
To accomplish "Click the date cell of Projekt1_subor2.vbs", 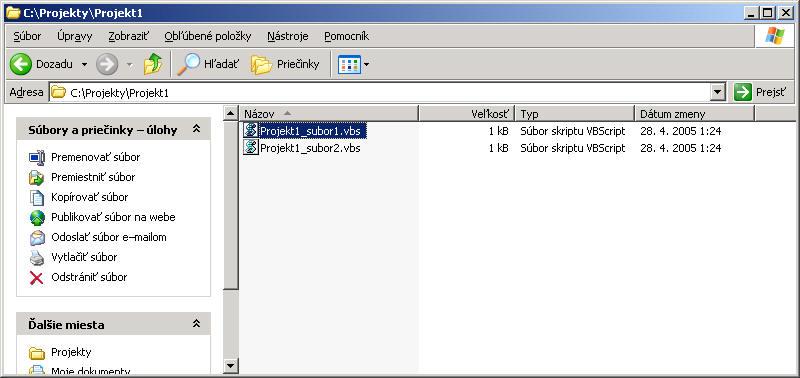I will (681, 148).
